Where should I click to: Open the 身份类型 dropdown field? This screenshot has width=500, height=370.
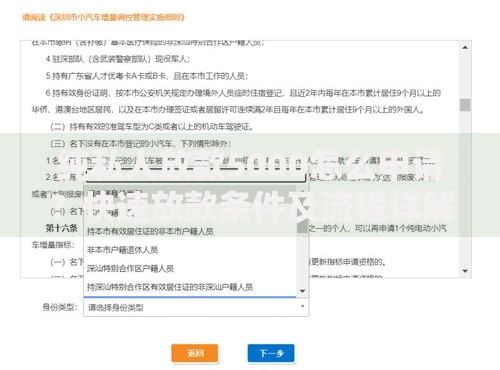pyautogui.click(x=196, y=307)
